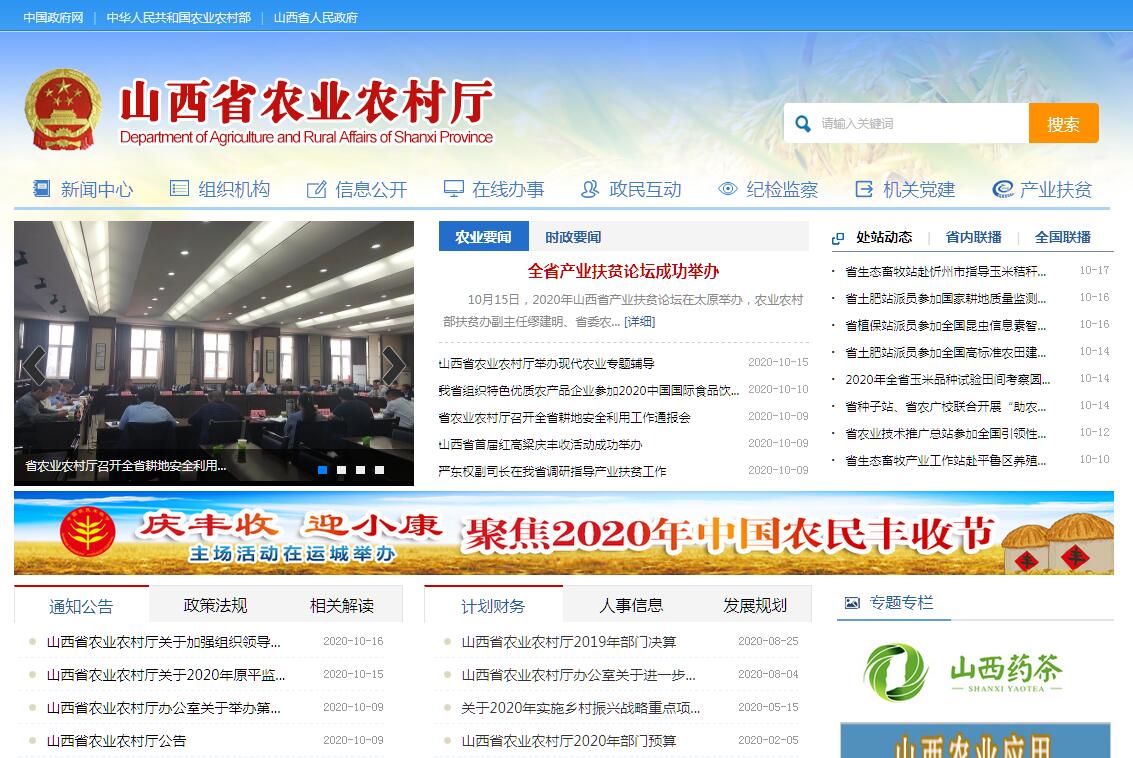1133x758 pixels.
Task: Click the 信息公开 edit icon
Action: [316, 189]
